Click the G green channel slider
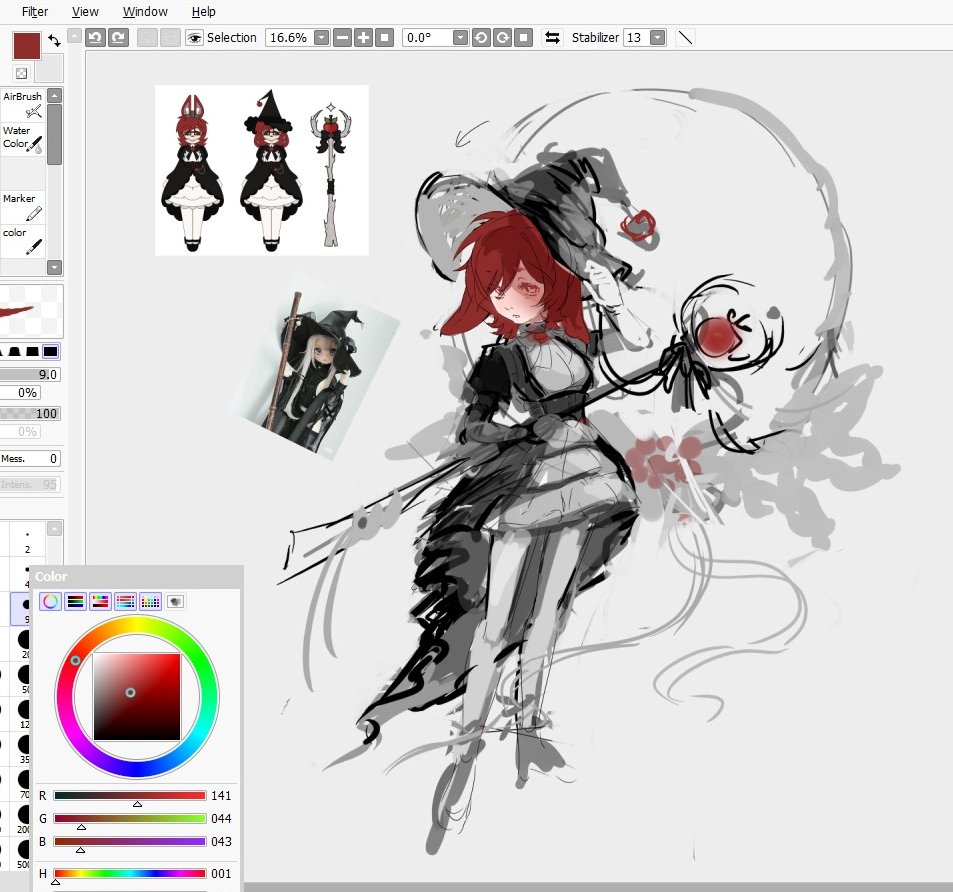 tap(129, 818)
